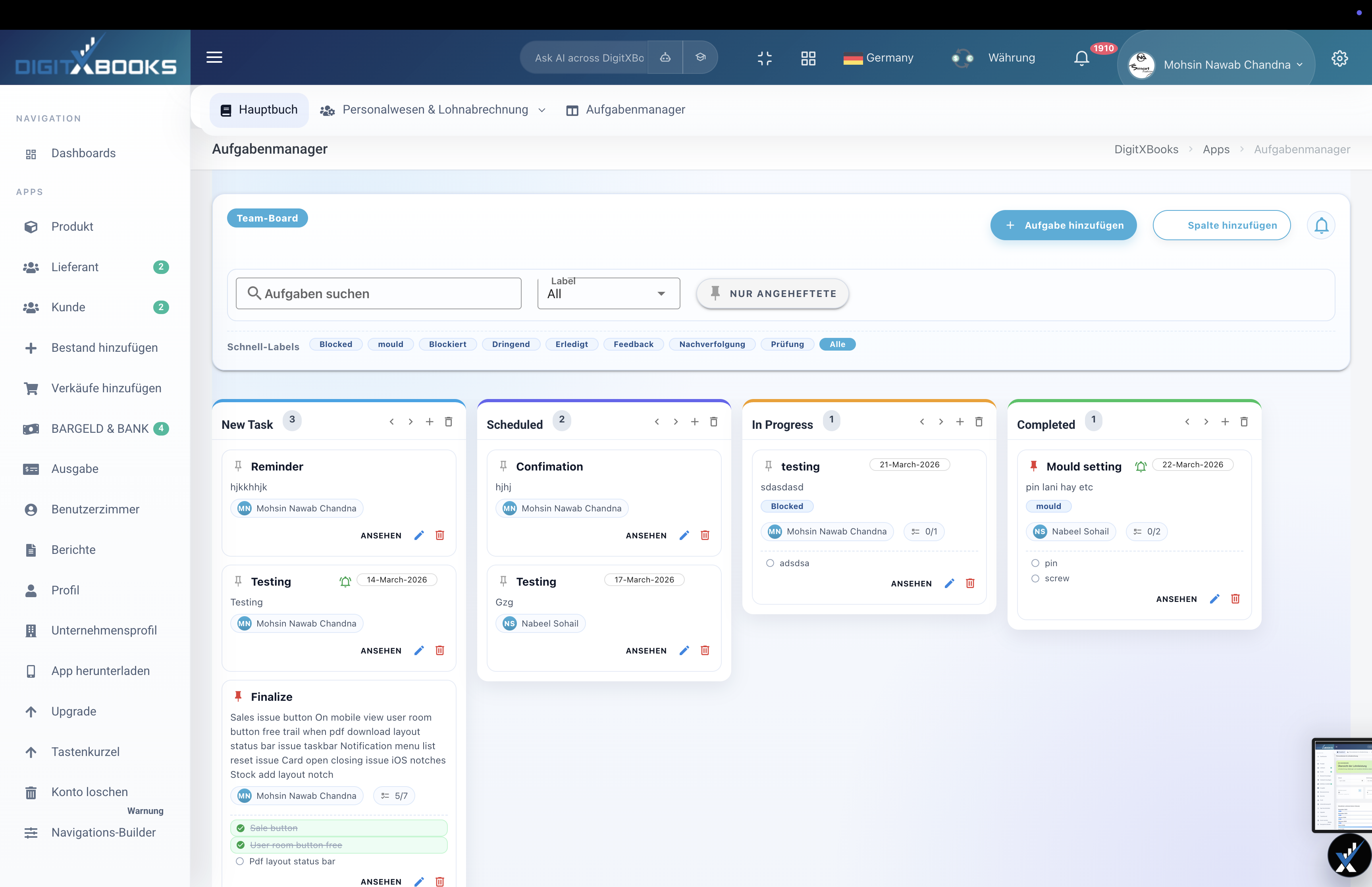Expand the Mohsin Nawab Chandna user menu
The height and width of the screenshot is (887, 1372).
(1226, 64)
